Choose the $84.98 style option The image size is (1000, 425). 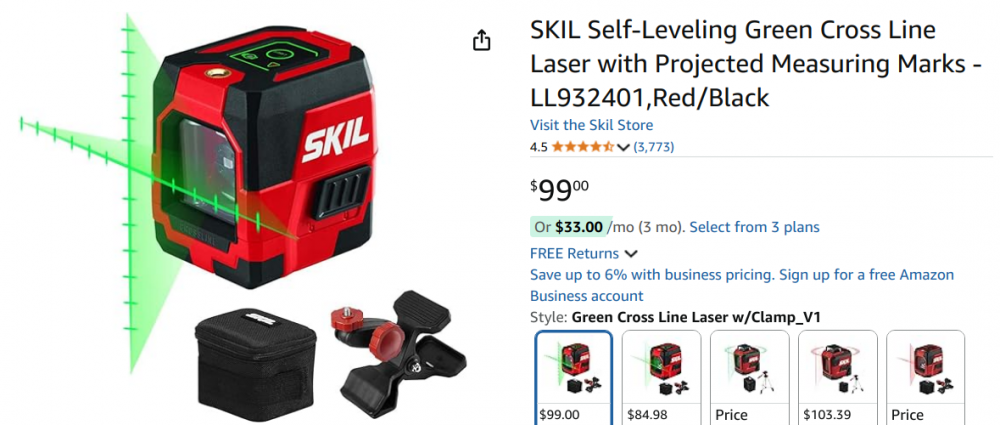click(661, 377)
